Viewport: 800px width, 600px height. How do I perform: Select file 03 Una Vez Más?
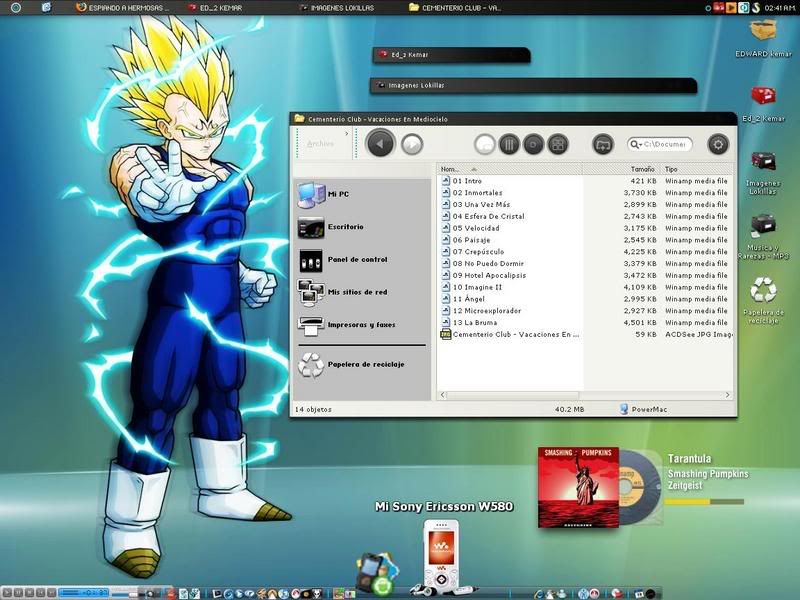click(476, 205)
